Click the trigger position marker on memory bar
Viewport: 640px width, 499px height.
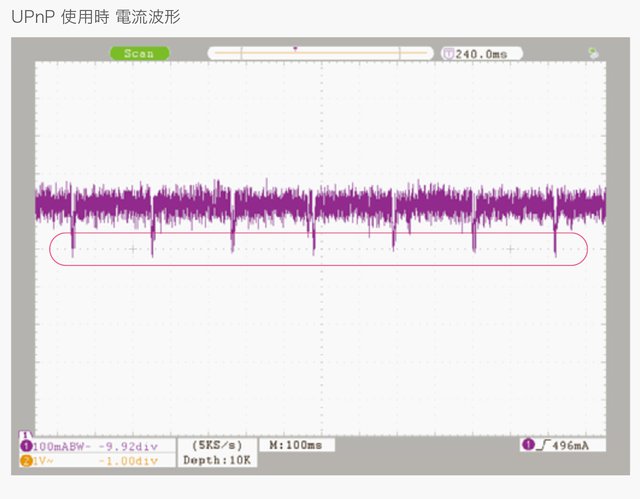pyautogui.click(x=295, y=48)
